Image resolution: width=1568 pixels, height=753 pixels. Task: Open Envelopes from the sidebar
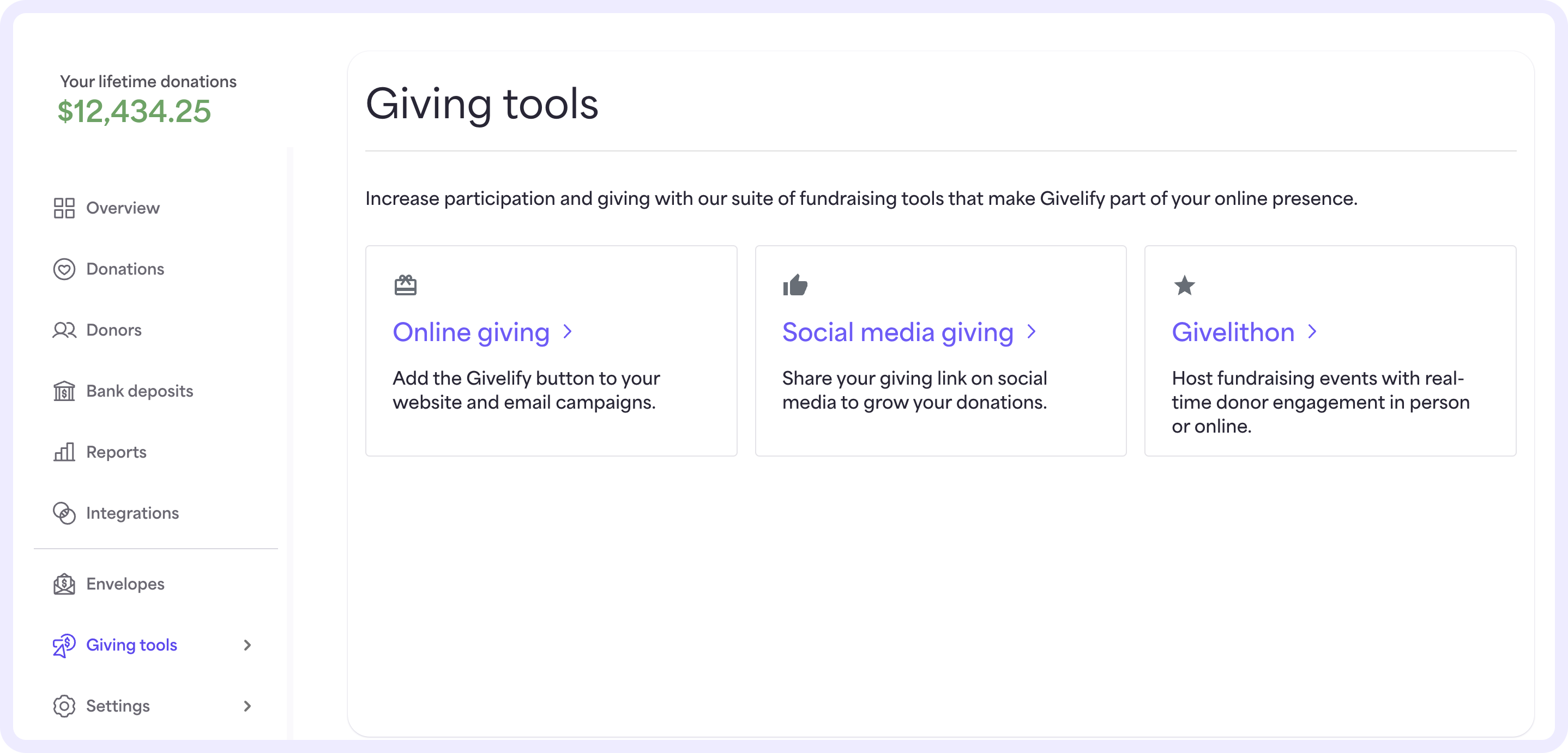click(x=125, y=584)
